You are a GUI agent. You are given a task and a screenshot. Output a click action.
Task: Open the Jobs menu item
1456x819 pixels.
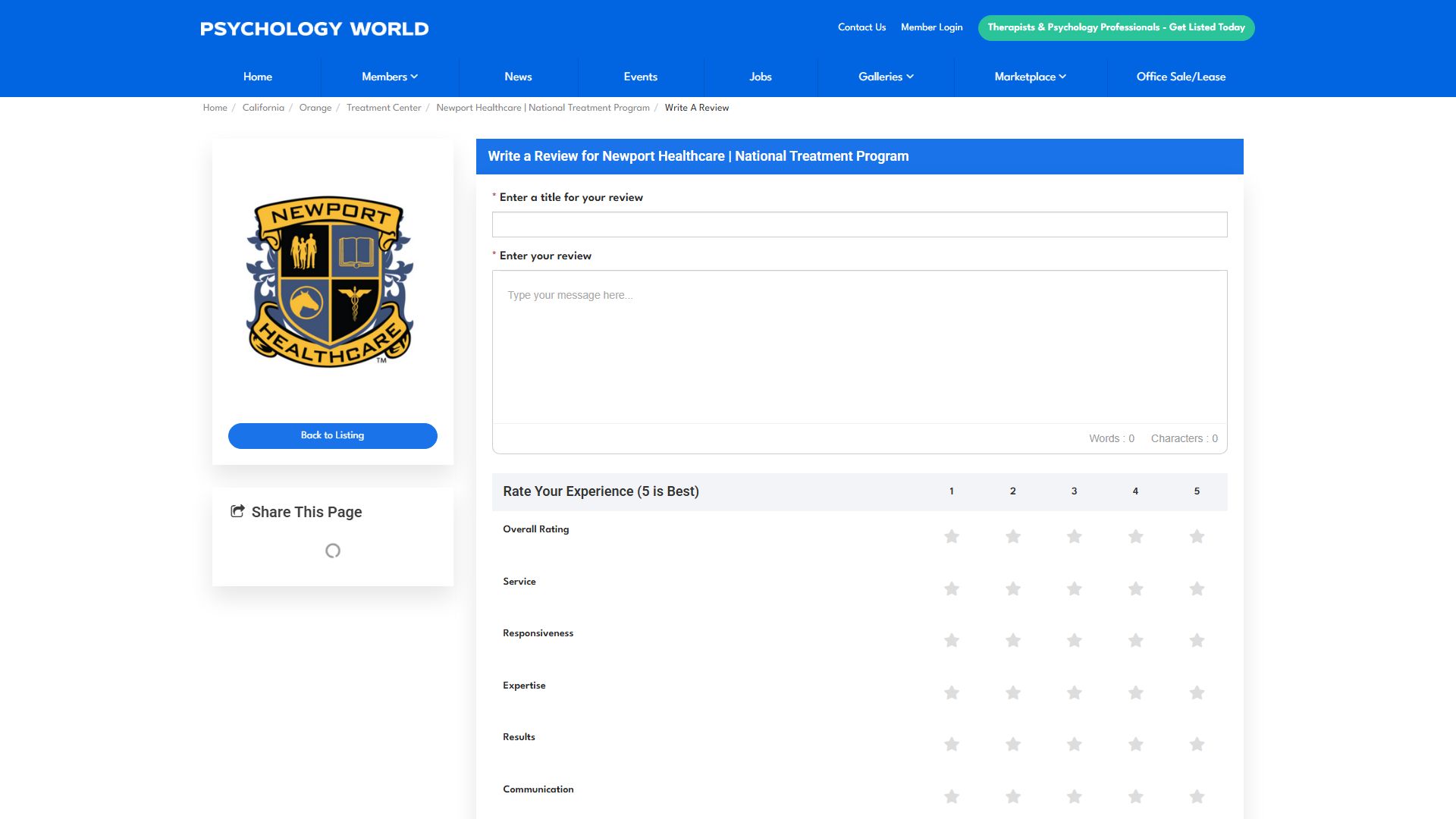[760, 77]
